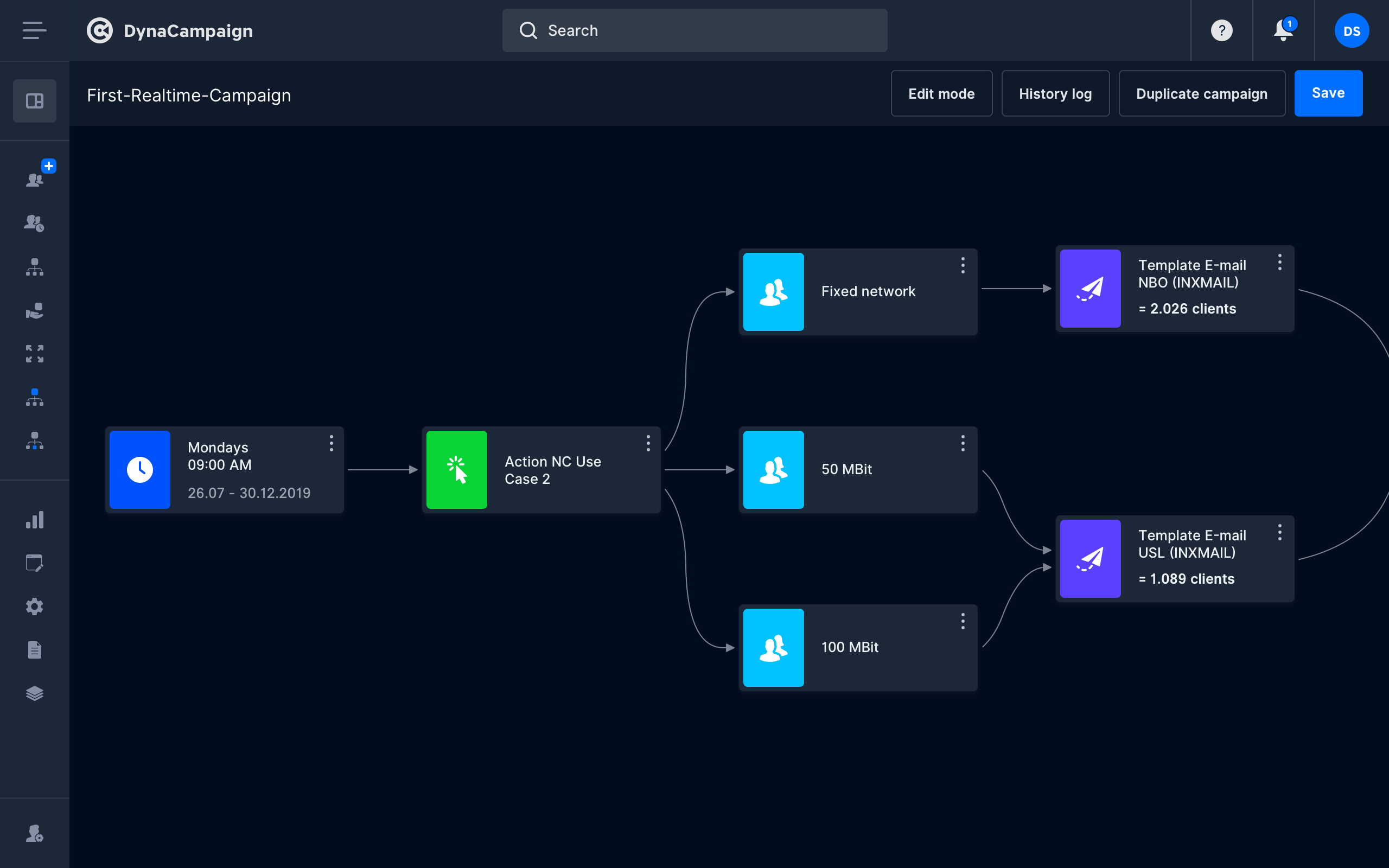Image resolution: width=1389 pixels, height=868 pixels.
Task: Click the notifications bell icon
Action: pos(1283,30)
